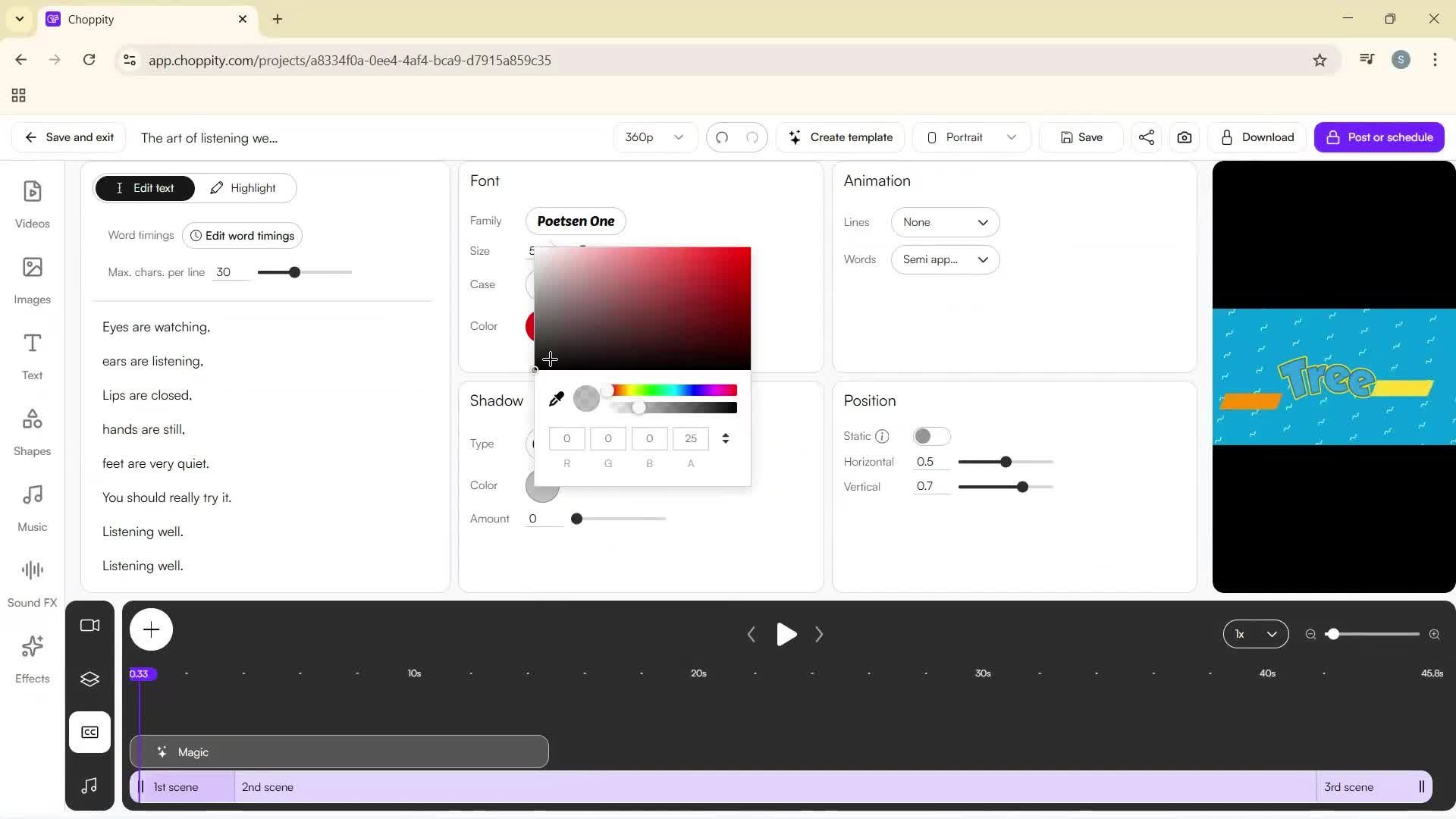The width and height of the screenshot is (1456, 819).
Task: Take a screenshot with the camera icon
Action: (1184, 137)
